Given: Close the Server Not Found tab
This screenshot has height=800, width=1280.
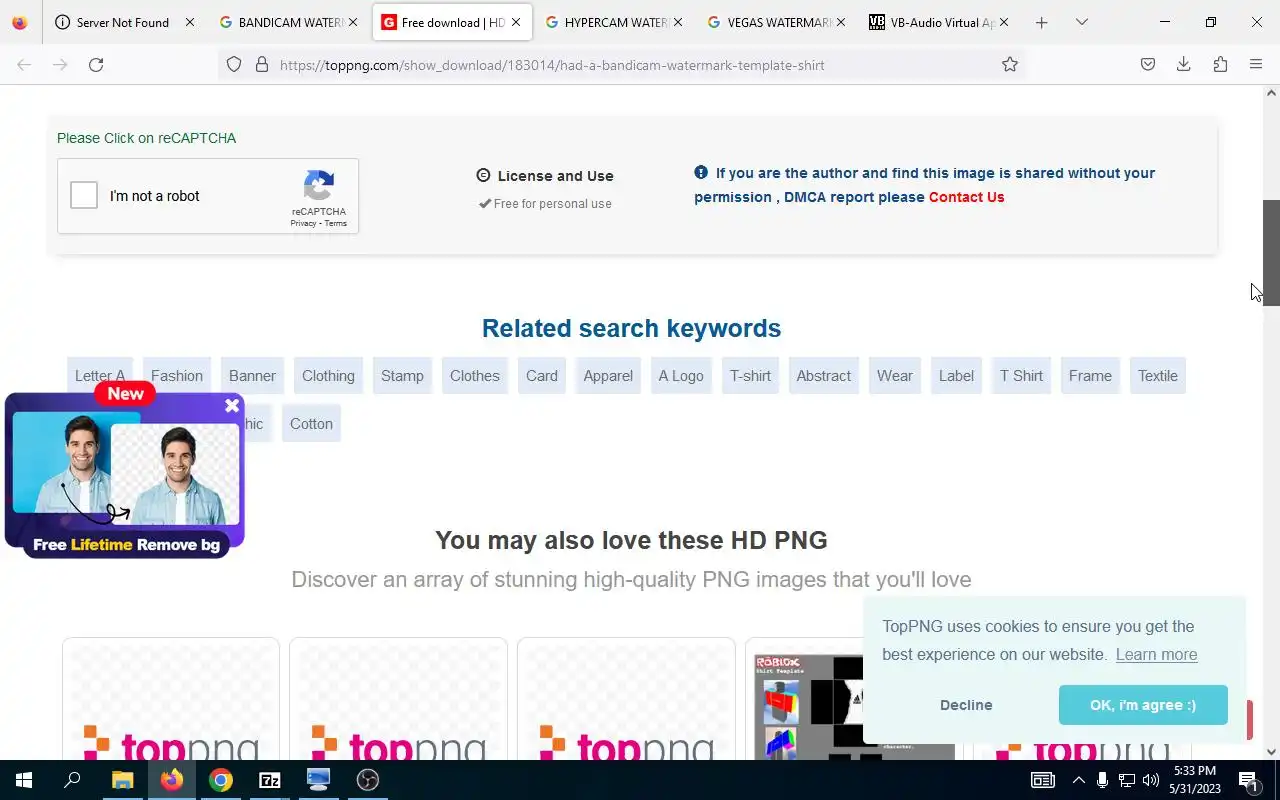Looking at the screenshot, I should [190, 22].
